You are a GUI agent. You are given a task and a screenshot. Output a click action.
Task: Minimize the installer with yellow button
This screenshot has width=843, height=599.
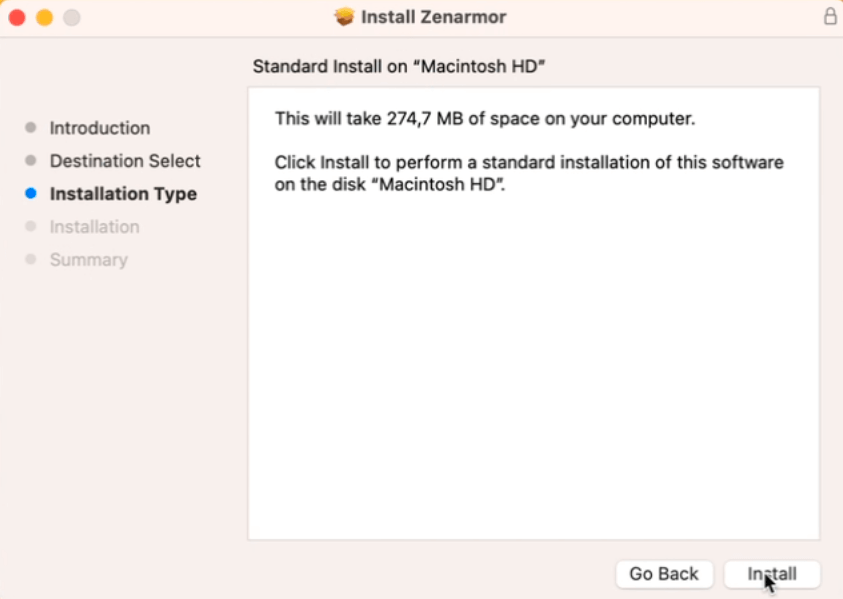click(x=44, y=17)
